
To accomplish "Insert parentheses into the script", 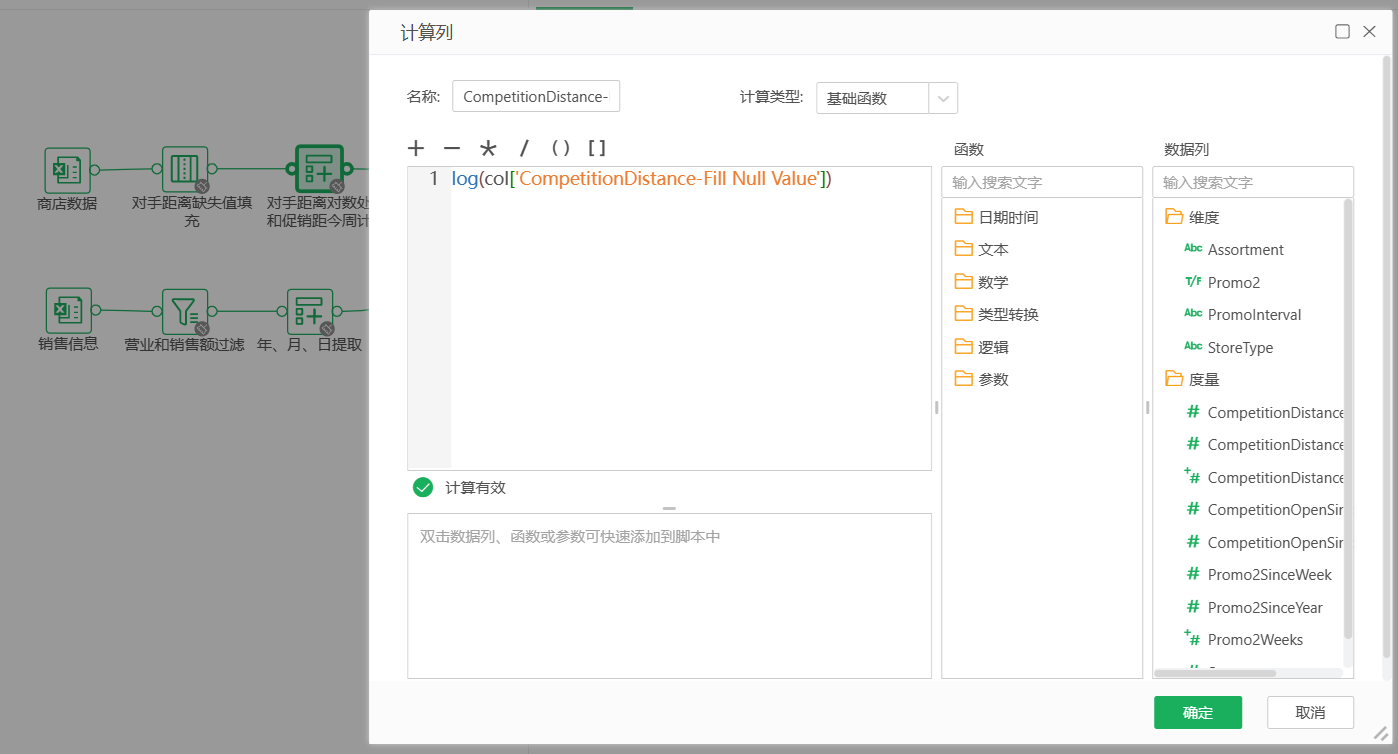I will pyautogui.click(x=561, y=149).
